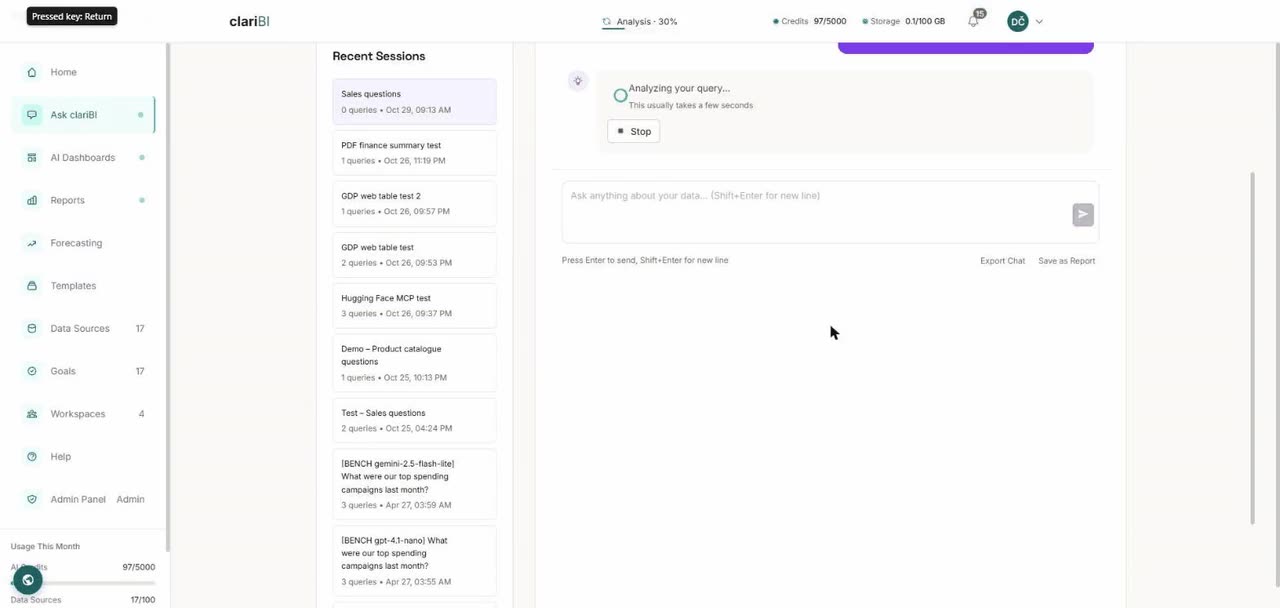
Task: Go to Admin Panel menu item
Action: point(85,499)
